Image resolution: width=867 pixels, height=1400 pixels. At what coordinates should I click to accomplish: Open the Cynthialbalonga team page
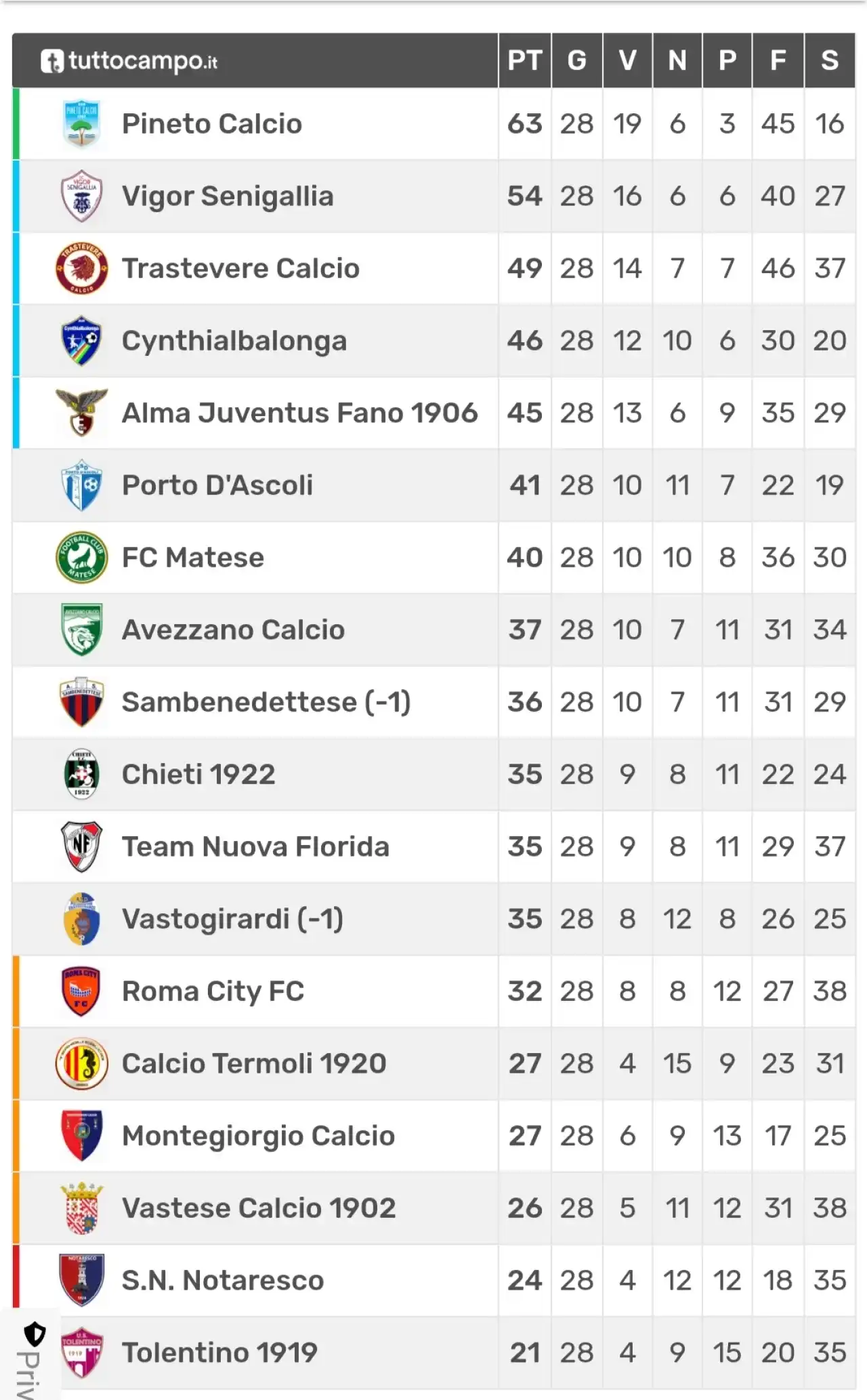[x=234, y=341]
